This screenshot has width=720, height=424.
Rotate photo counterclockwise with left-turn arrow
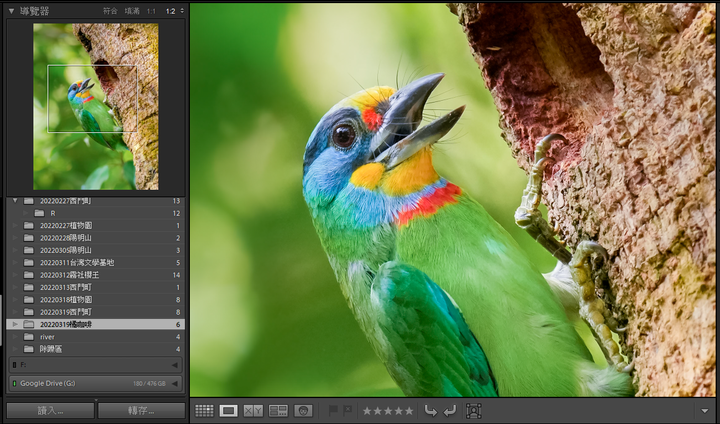[430, 410]
